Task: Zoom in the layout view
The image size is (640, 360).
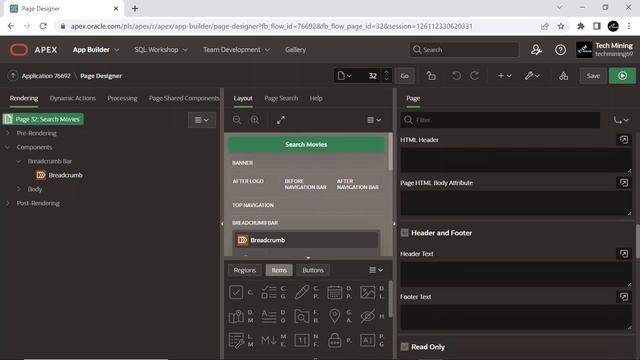Action: click(x=255, y=120)
